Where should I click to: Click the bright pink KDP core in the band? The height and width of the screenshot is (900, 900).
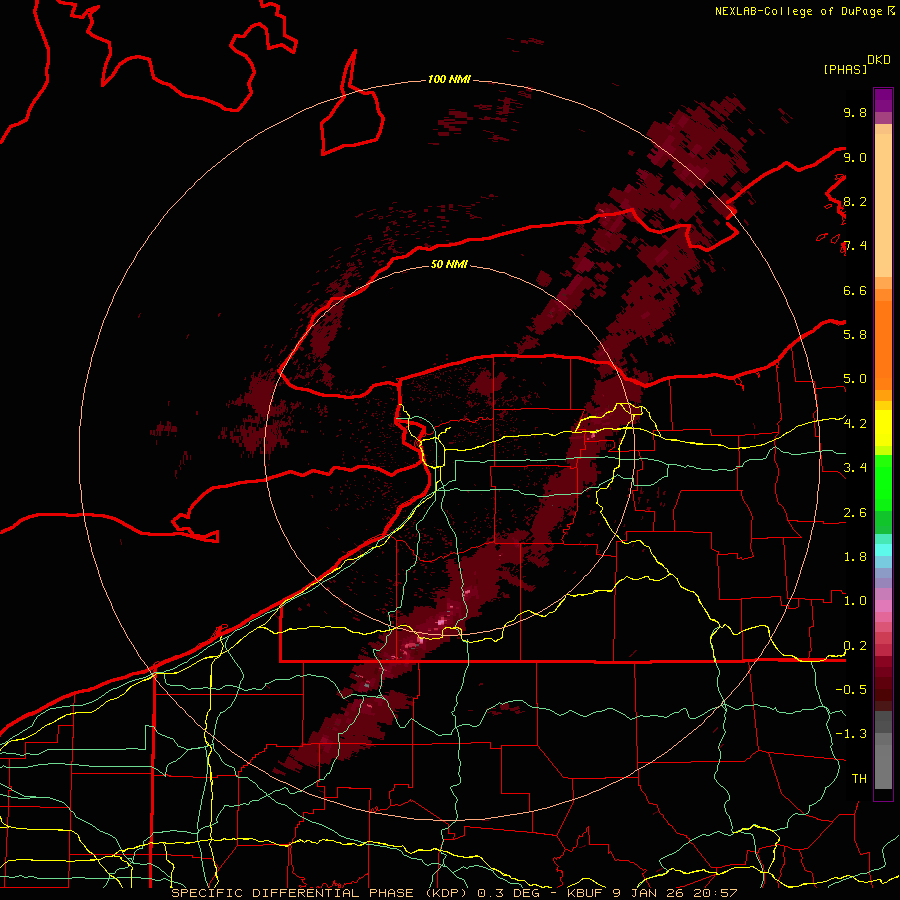(441, 622)
